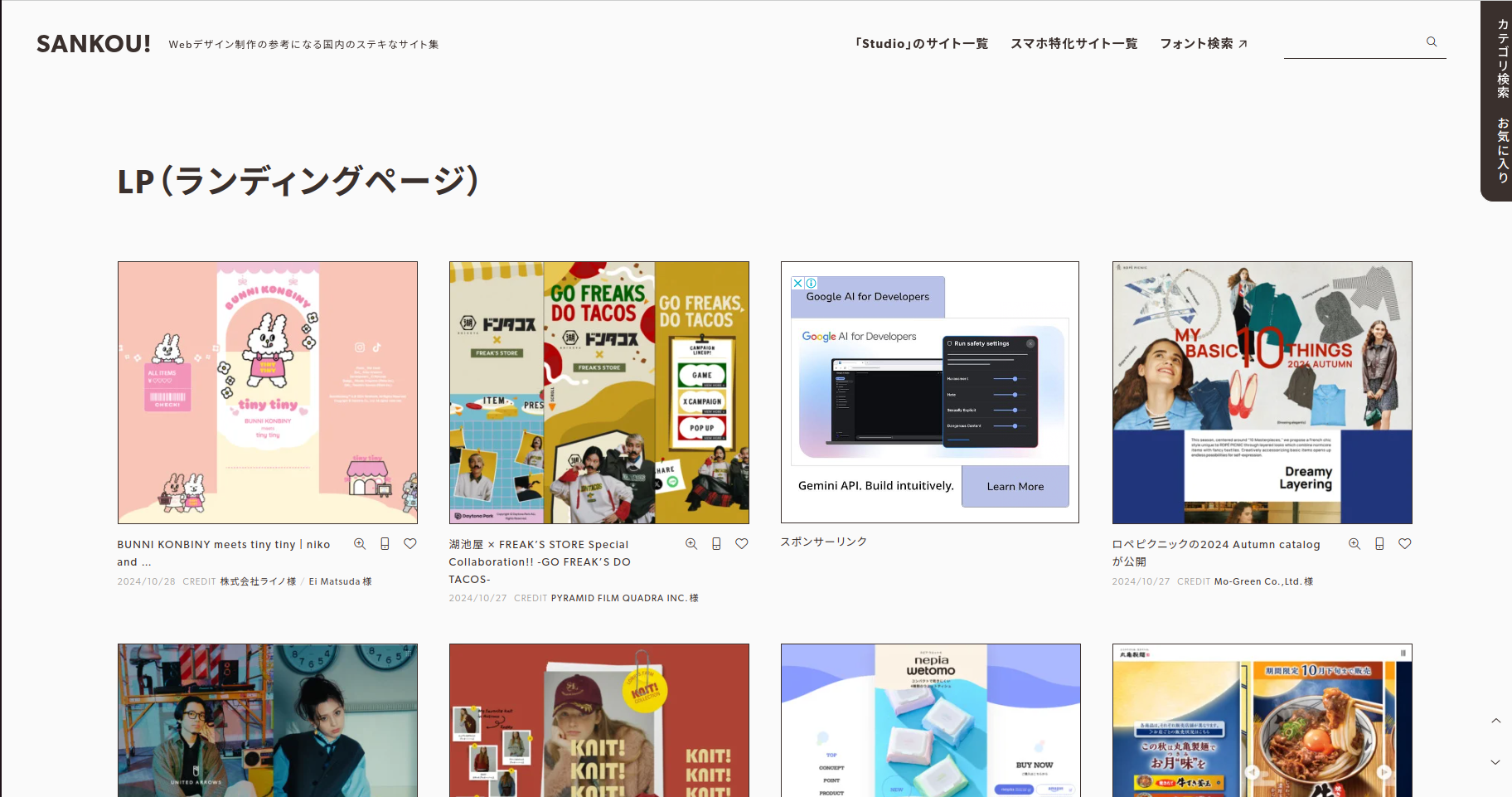Open the MY BASIC 10 THINGS thumbnail
1512x797 pixels.
[1262, 393]
